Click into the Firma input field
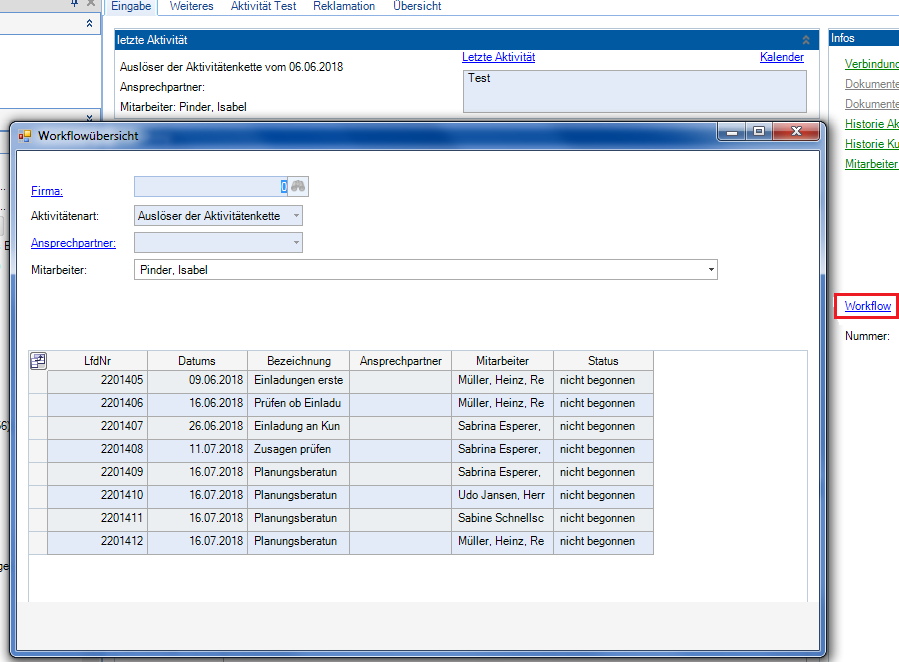Viewport: 899px width, 662px height. (x=208, y=187)
